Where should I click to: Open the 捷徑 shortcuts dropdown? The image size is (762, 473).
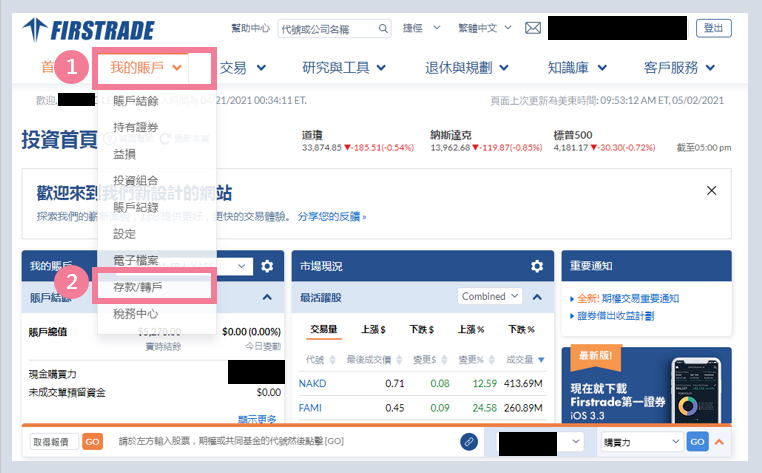(x=421, y=28)
